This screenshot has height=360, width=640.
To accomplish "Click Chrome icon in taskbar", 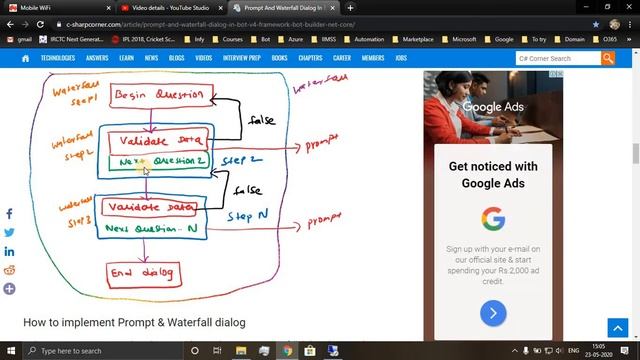I will (287, 351).
